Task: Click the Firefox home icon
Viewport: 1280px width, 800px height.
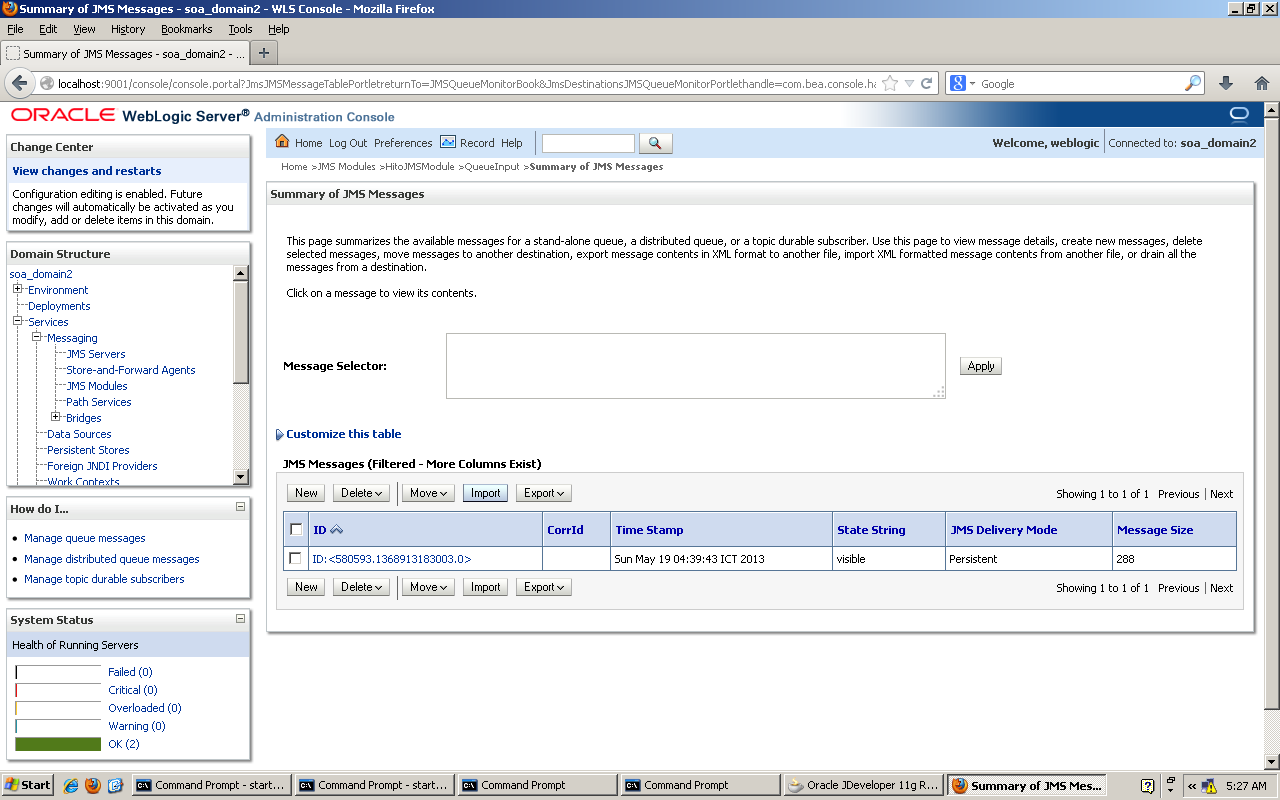Action: point(1261,83)
